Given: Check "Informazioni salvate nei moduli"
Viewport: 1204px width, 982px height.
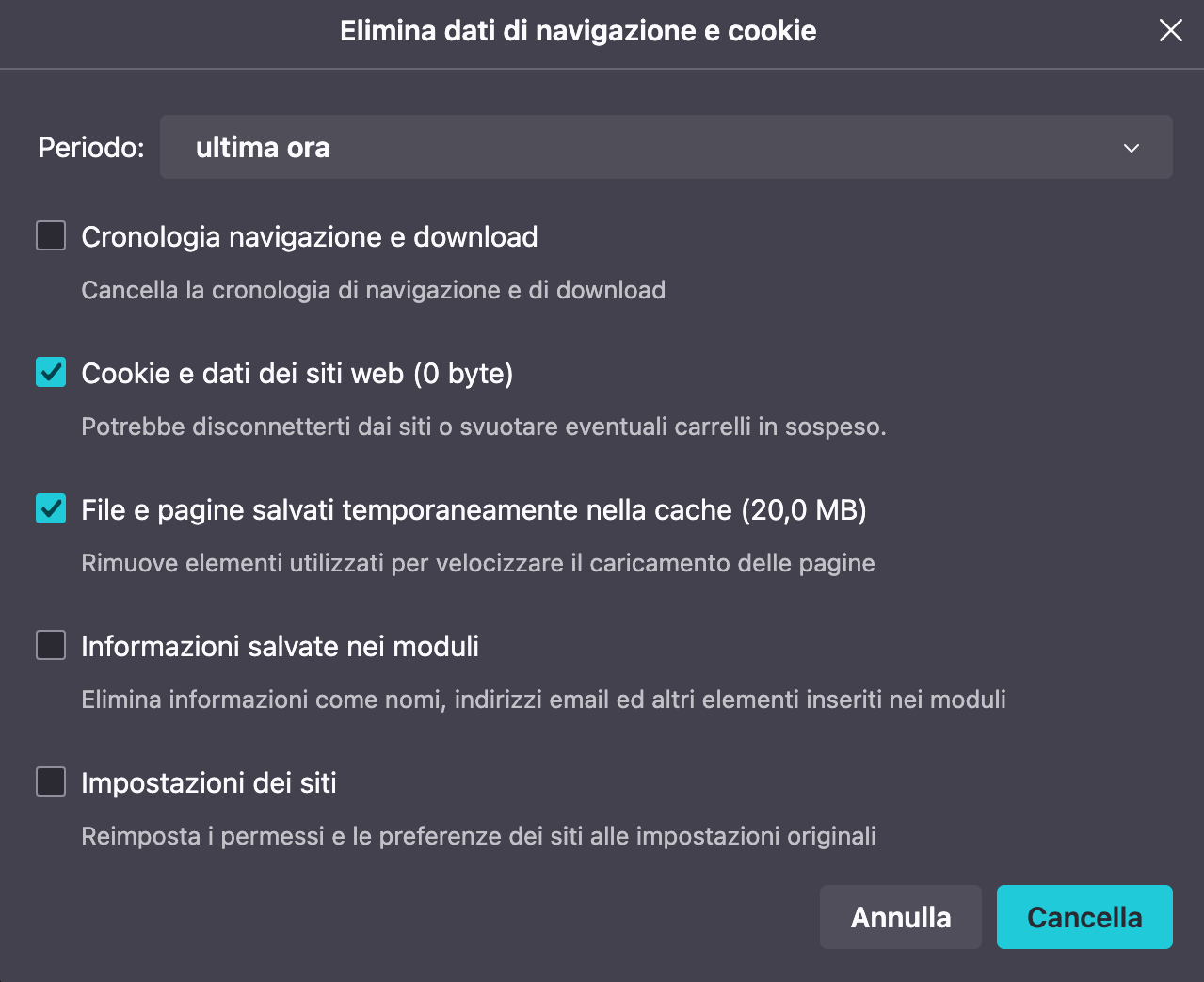Looking at the screenshot, I should pyautogui.click(x=50, y=646).
